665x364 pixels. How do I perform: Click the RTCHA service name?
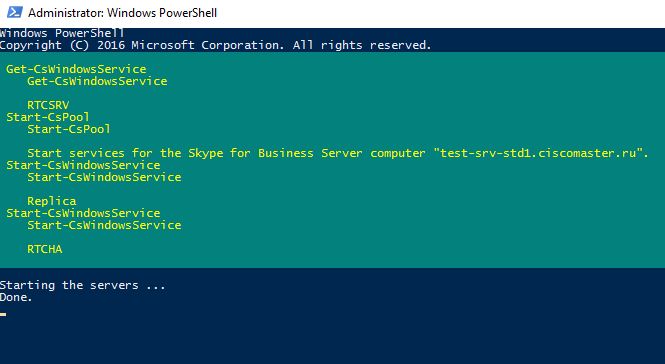(45, 249)
